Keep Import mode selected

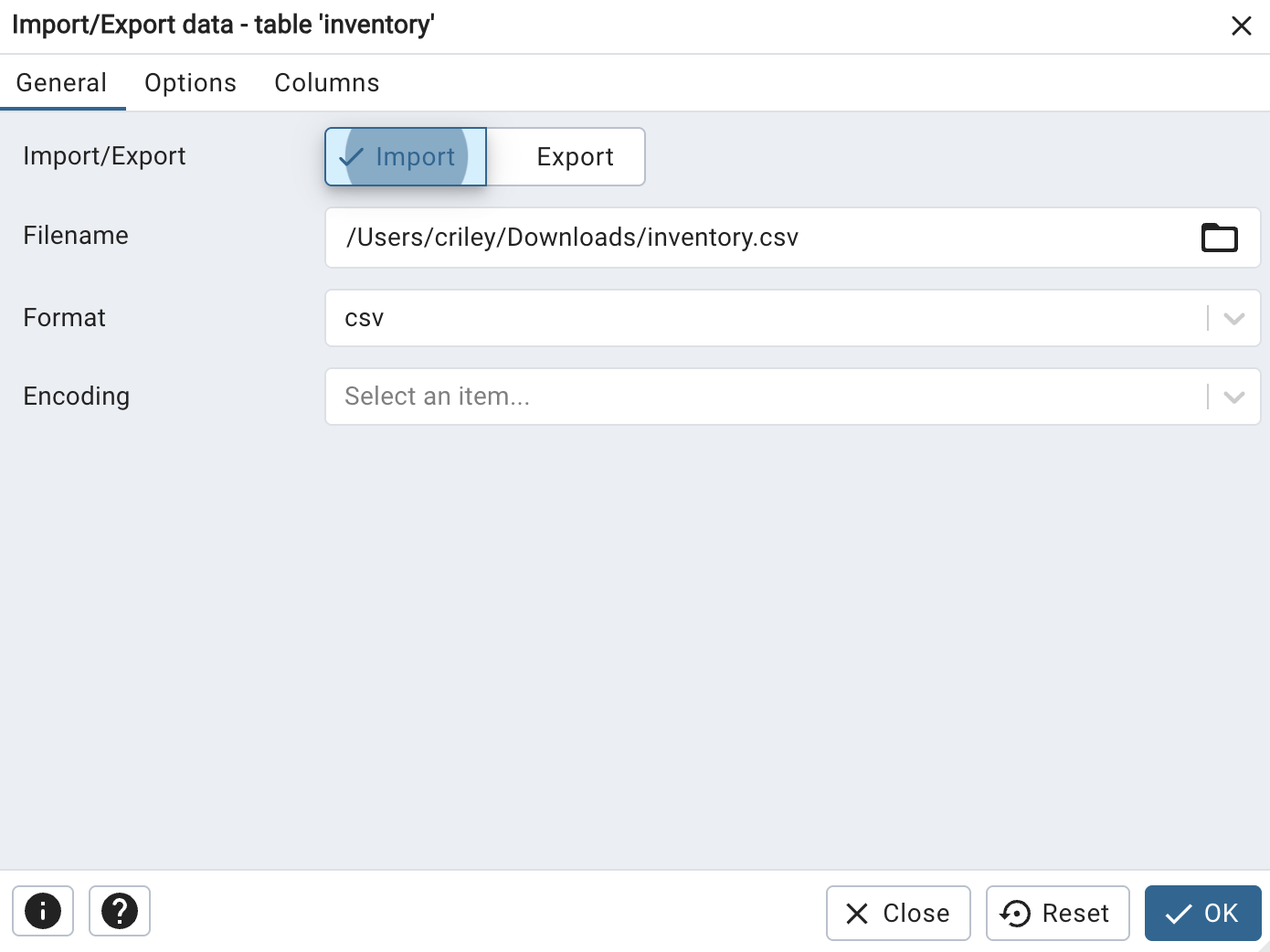[x=406, y=156]
